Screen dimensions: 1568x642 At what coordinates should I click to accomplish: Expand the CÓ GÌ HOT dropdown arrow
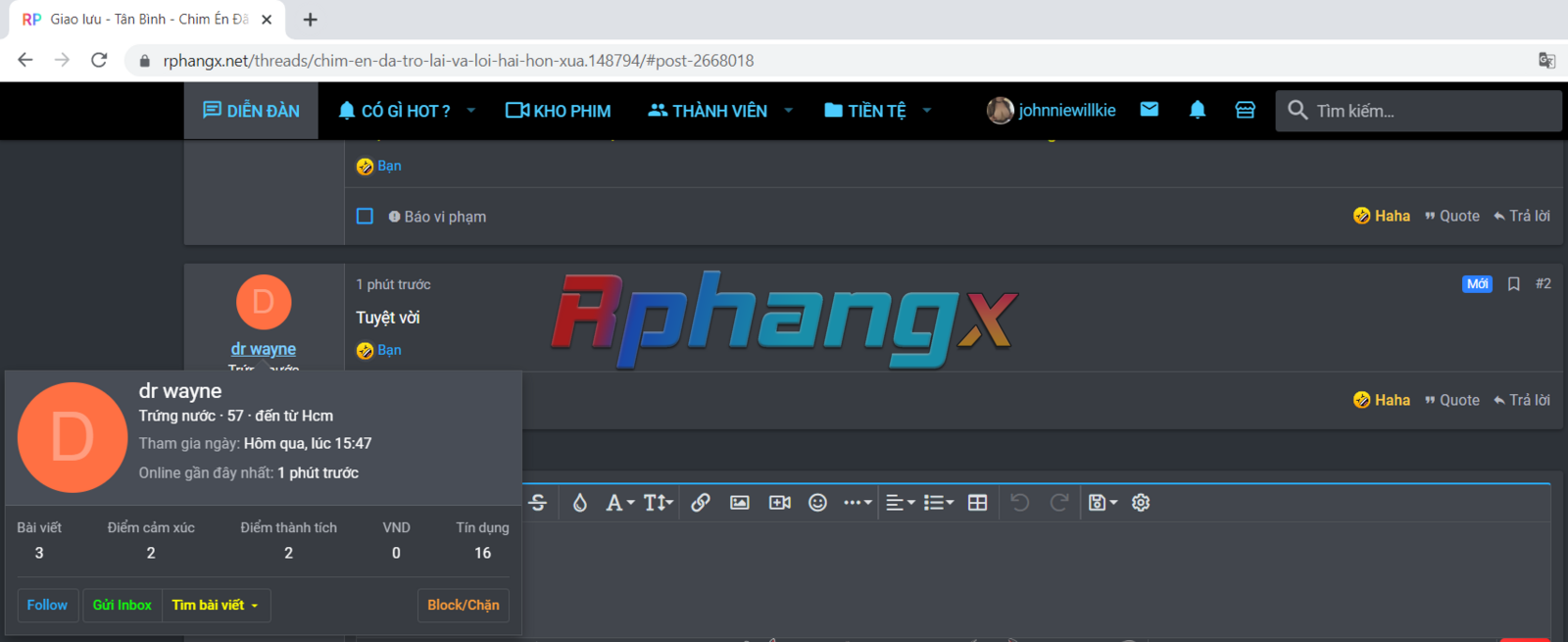(x=471, y=111)
